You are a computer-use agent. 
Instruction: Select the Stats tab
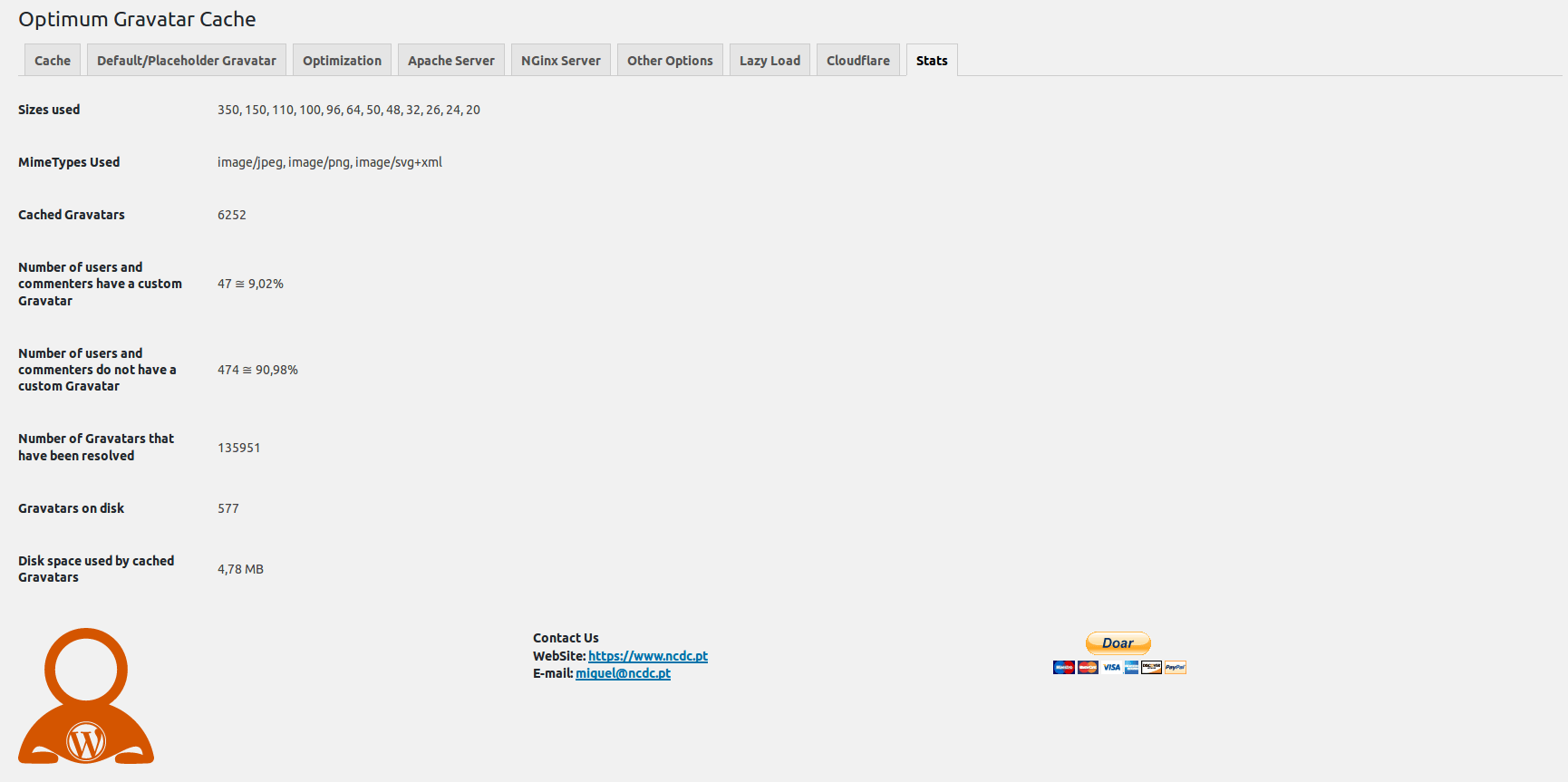(x=932, y=60)
